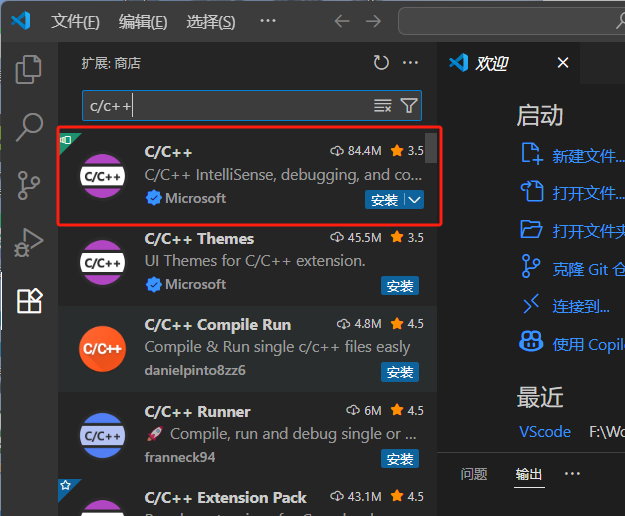Click the 打开文件夹 link
Image resolution: width=625 pixels, height=516 pixels.
pyautogui.click(x=588, y=231)
